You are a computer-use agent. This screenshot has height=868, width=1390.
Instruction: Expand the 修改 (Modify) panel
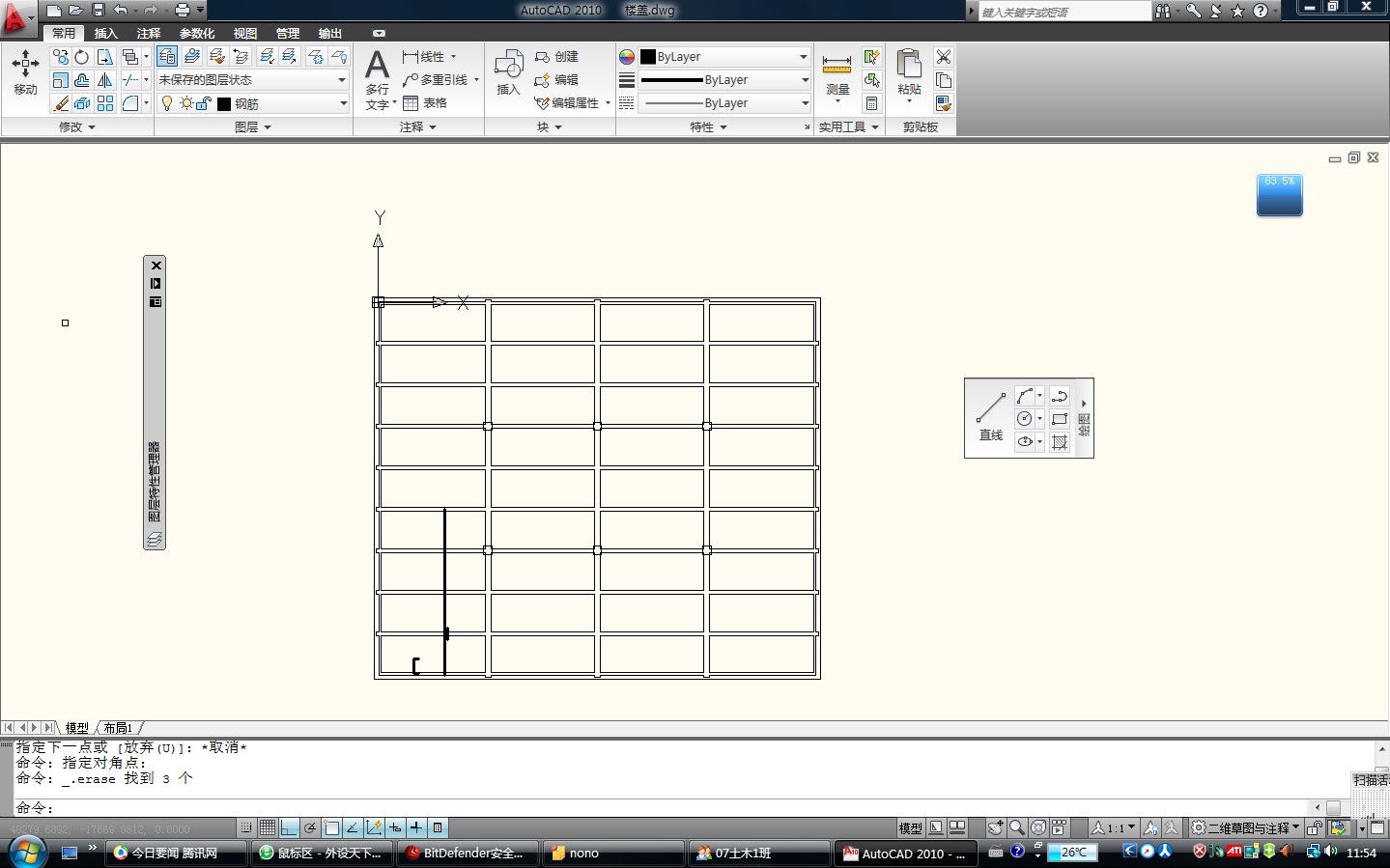[77, 126]
